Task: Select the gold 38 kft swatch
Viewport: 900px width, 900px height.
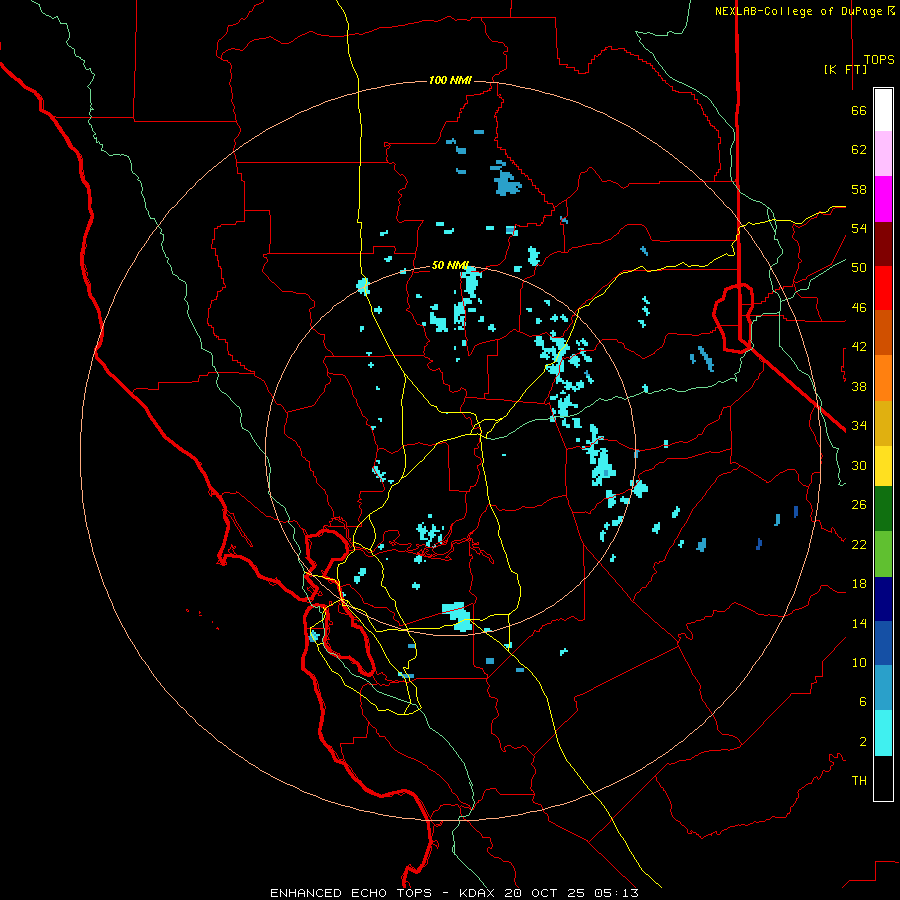Action: click(x=883, y=423)
